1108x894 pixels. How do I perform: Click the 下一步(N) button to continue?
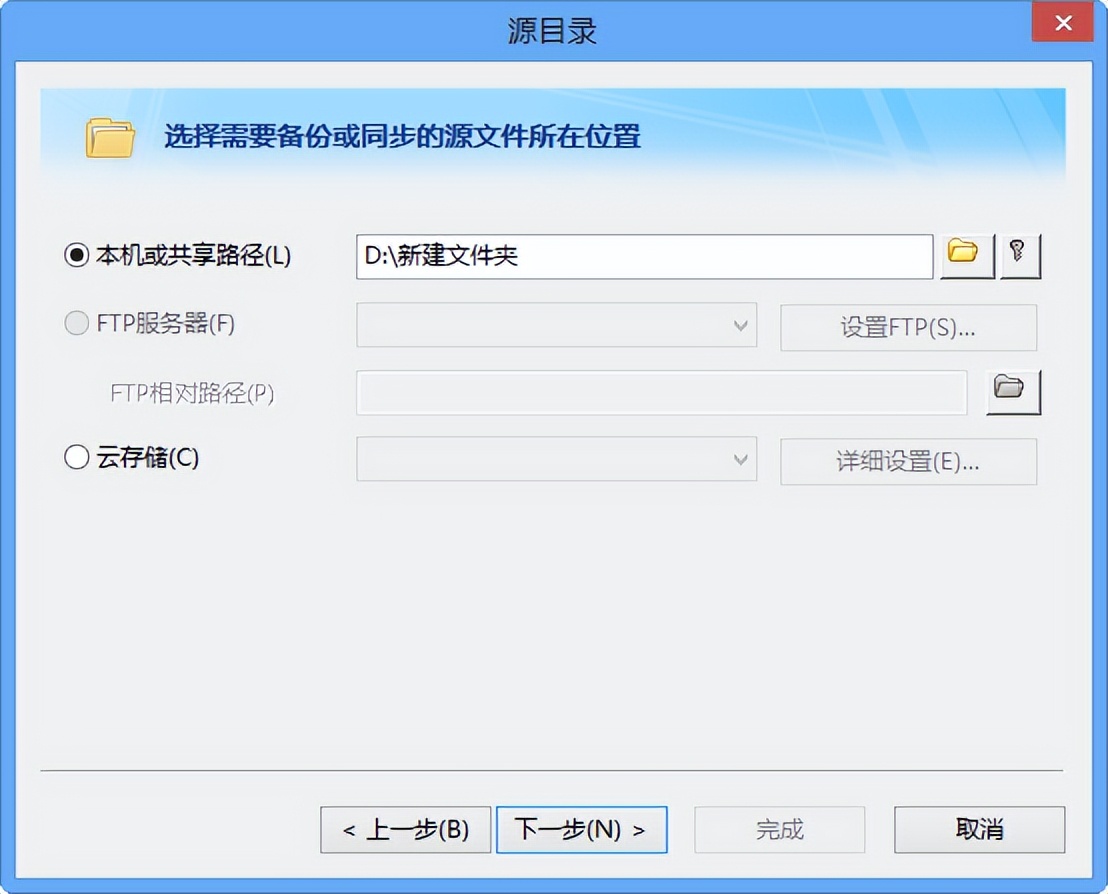(581, 829)
